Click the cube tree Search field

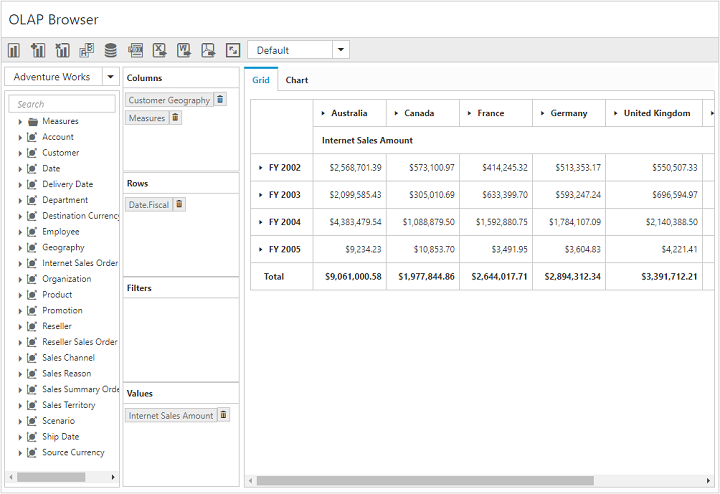tap(62, 104)
